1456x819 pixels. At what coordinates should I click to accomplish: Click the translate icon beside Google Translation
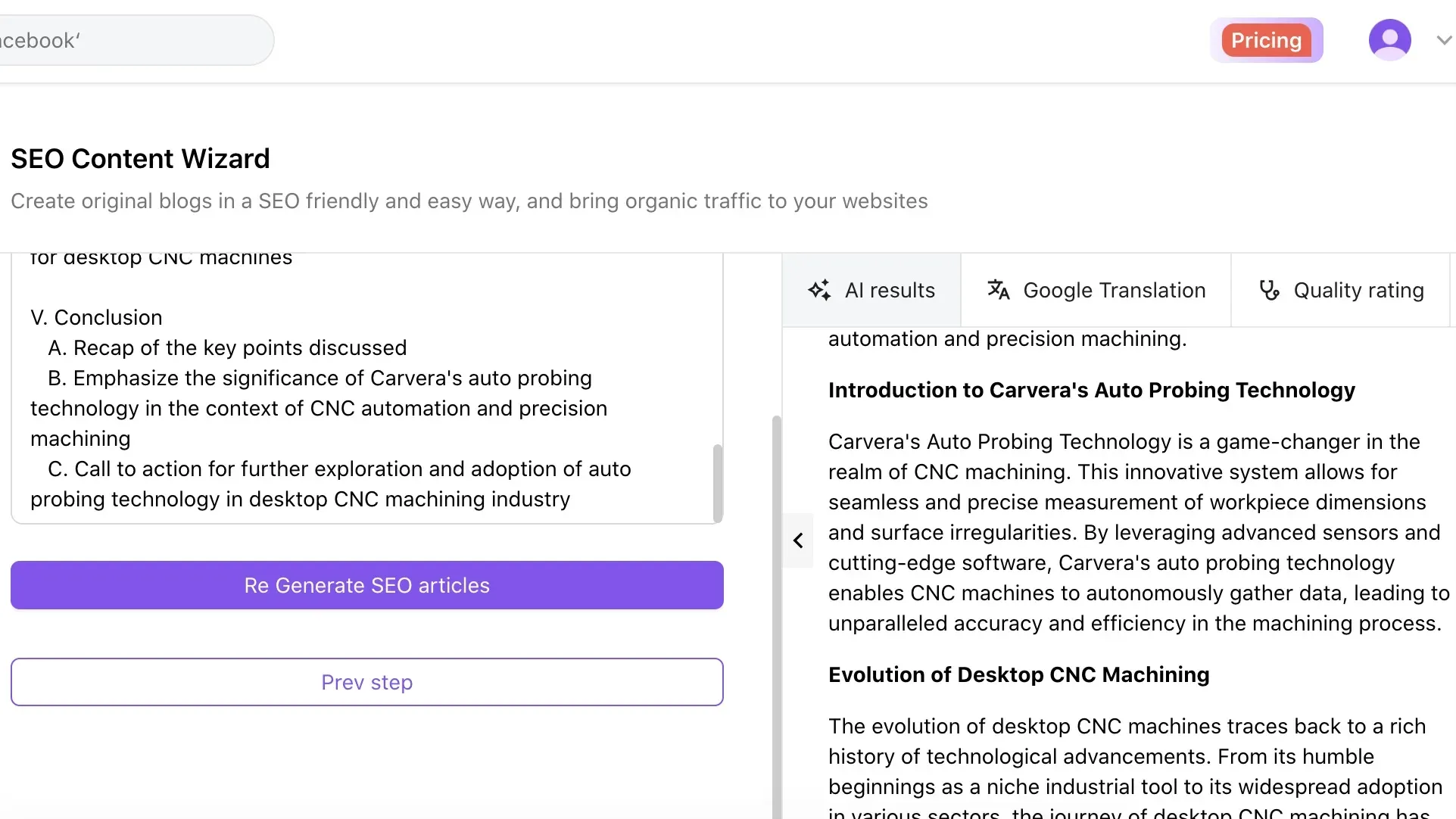pyautogui.click(x=998, y=290)
